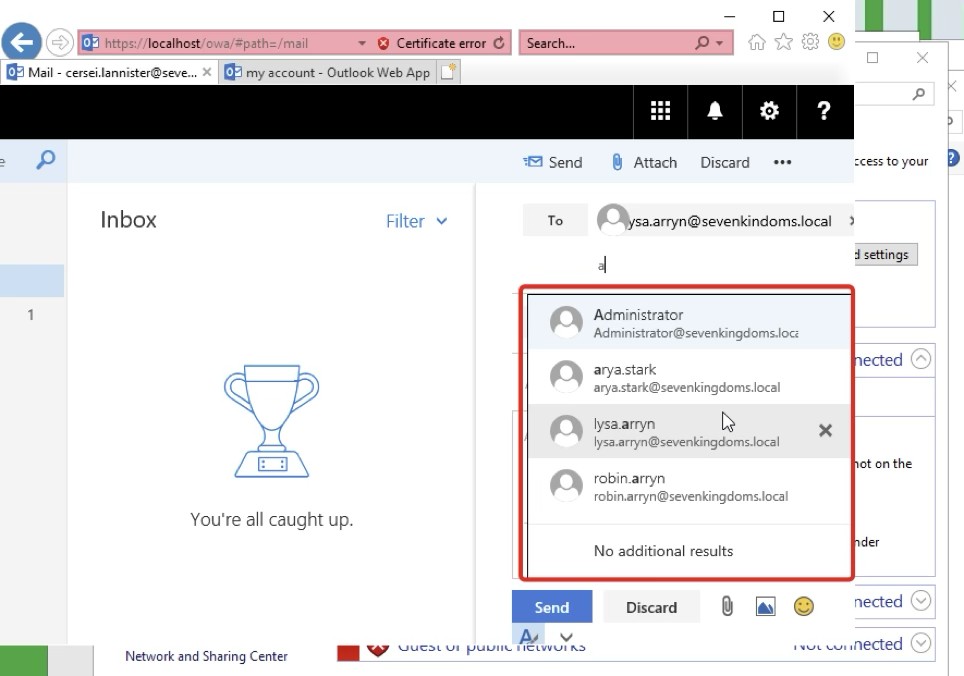The width and height of the screenshot is (964, 676).
Task: Expand the Filter dropdown
Action: pyautogui.click(x=416, y=221)
